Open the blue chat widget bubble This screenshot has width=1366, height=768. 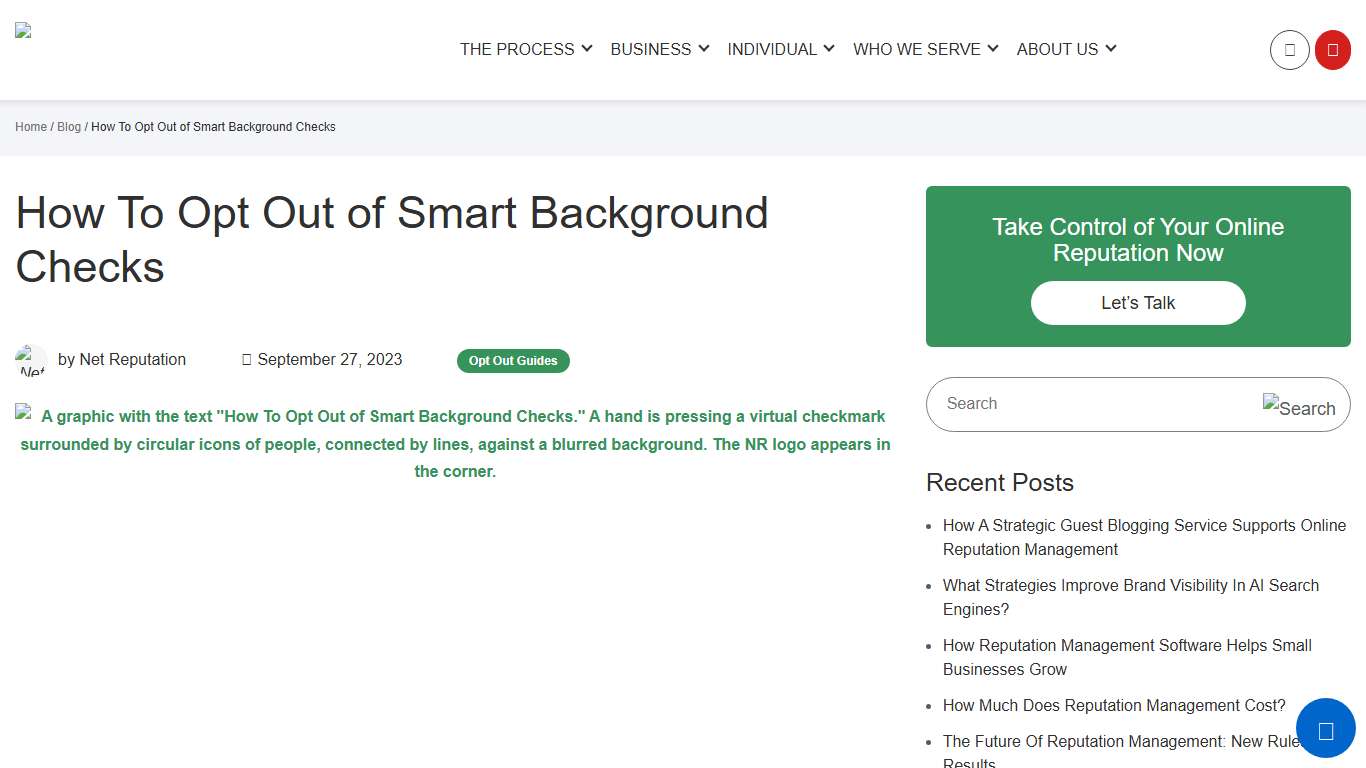click(x=1326, y=729)
